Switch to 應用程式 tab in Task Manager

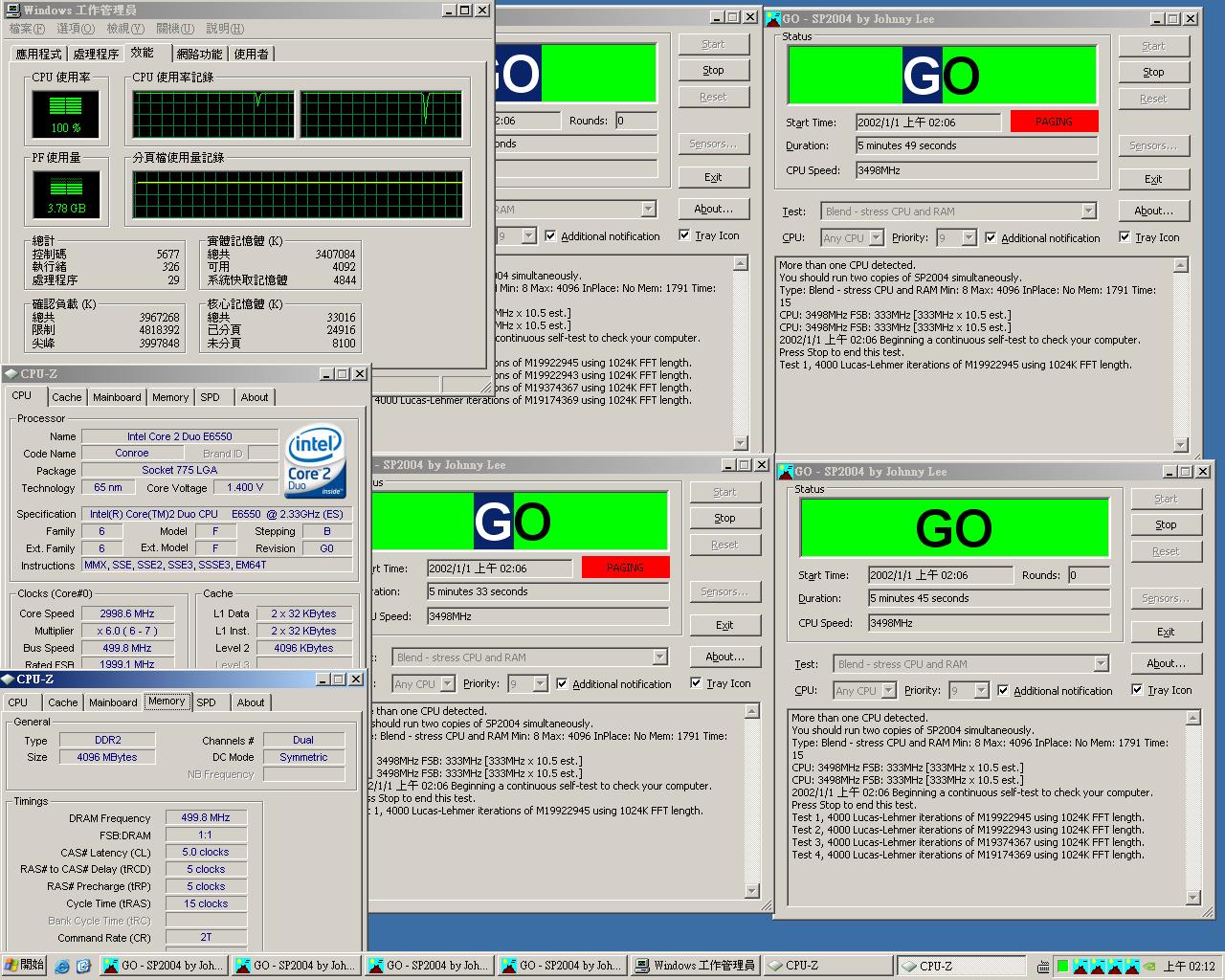[38, 54]
